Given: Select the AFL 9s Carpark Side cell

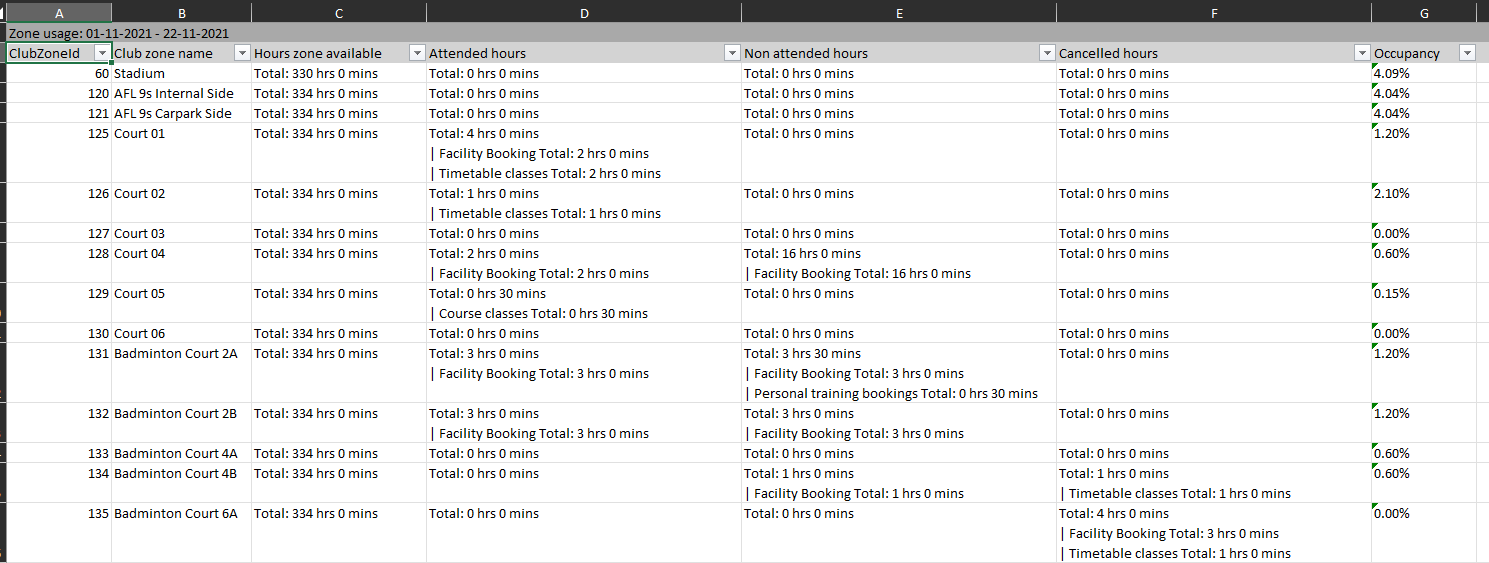Looking at the screenshot, I should pos(180,113).
